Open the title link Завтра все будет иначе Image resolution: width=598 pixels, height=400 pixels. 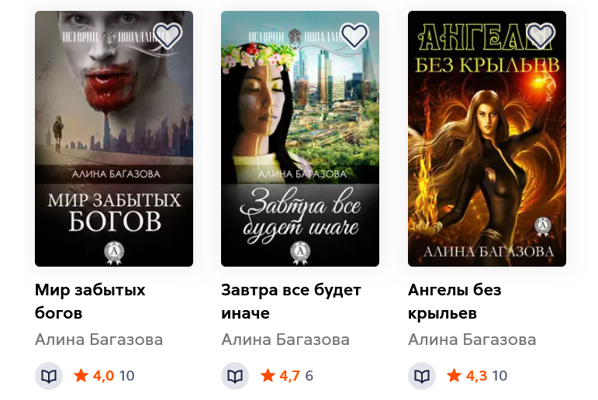(x=291, y=302)
